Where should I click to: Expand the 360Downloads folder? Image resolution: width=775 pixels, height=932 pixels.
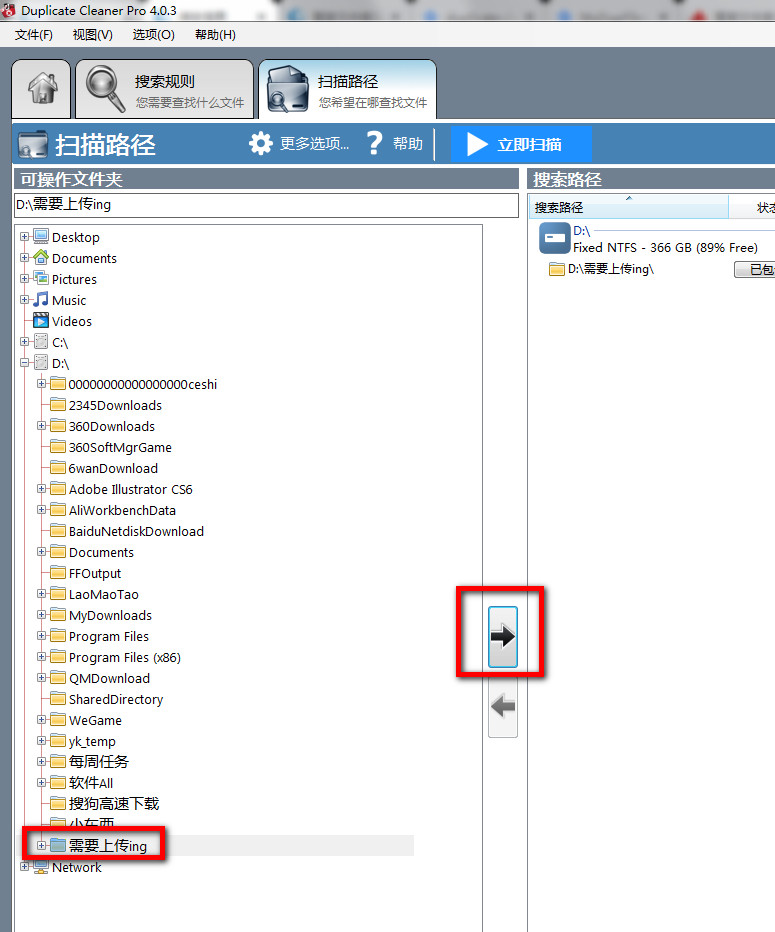pyautogui.click(x=42, y=426)
